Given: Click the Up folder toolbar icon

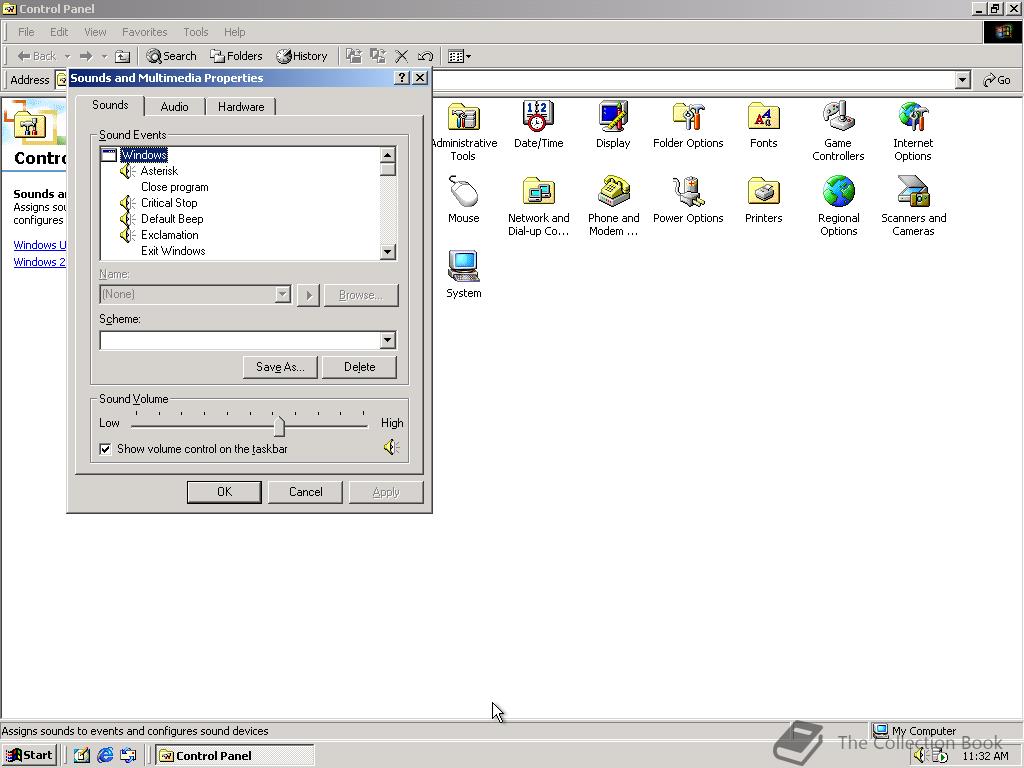Looking at the screenshot, I should tap(122, 56).
